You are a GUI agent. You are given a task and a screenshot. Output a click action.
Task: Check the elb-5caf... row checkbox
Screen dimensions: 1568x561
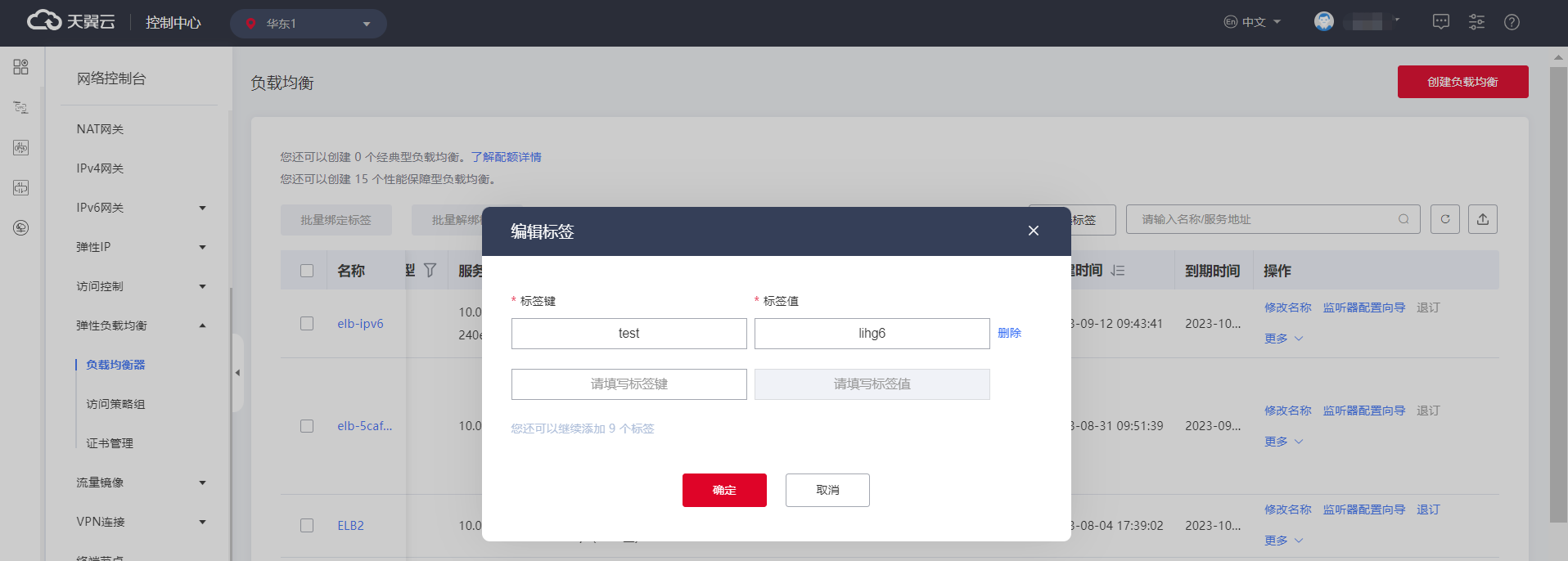tap(307, 426)
